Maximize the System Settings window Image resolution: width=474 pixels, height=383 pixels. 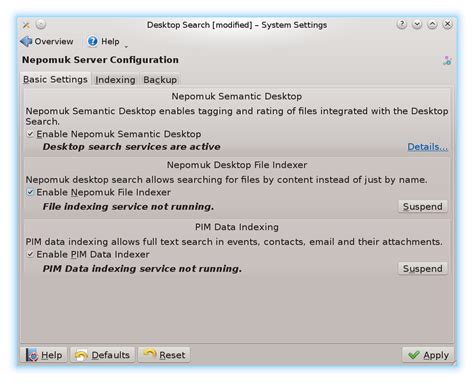[x=432, y=24]
